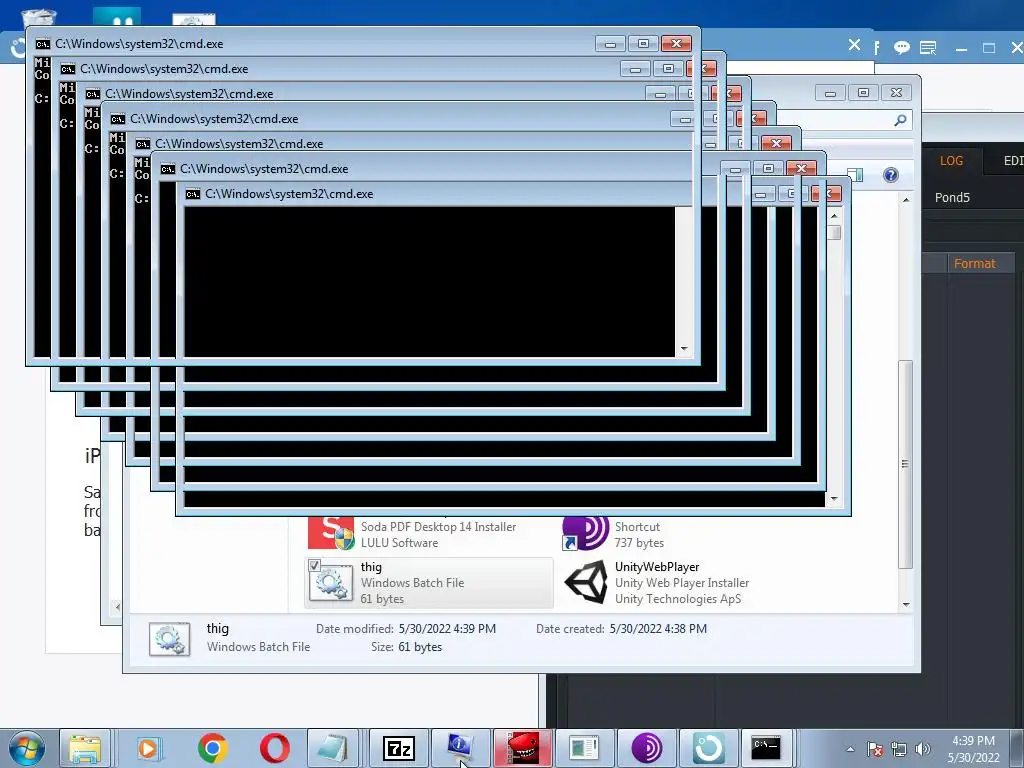
Task: Open system menu icon of lowest cmd window
Action: coord(193,194)
